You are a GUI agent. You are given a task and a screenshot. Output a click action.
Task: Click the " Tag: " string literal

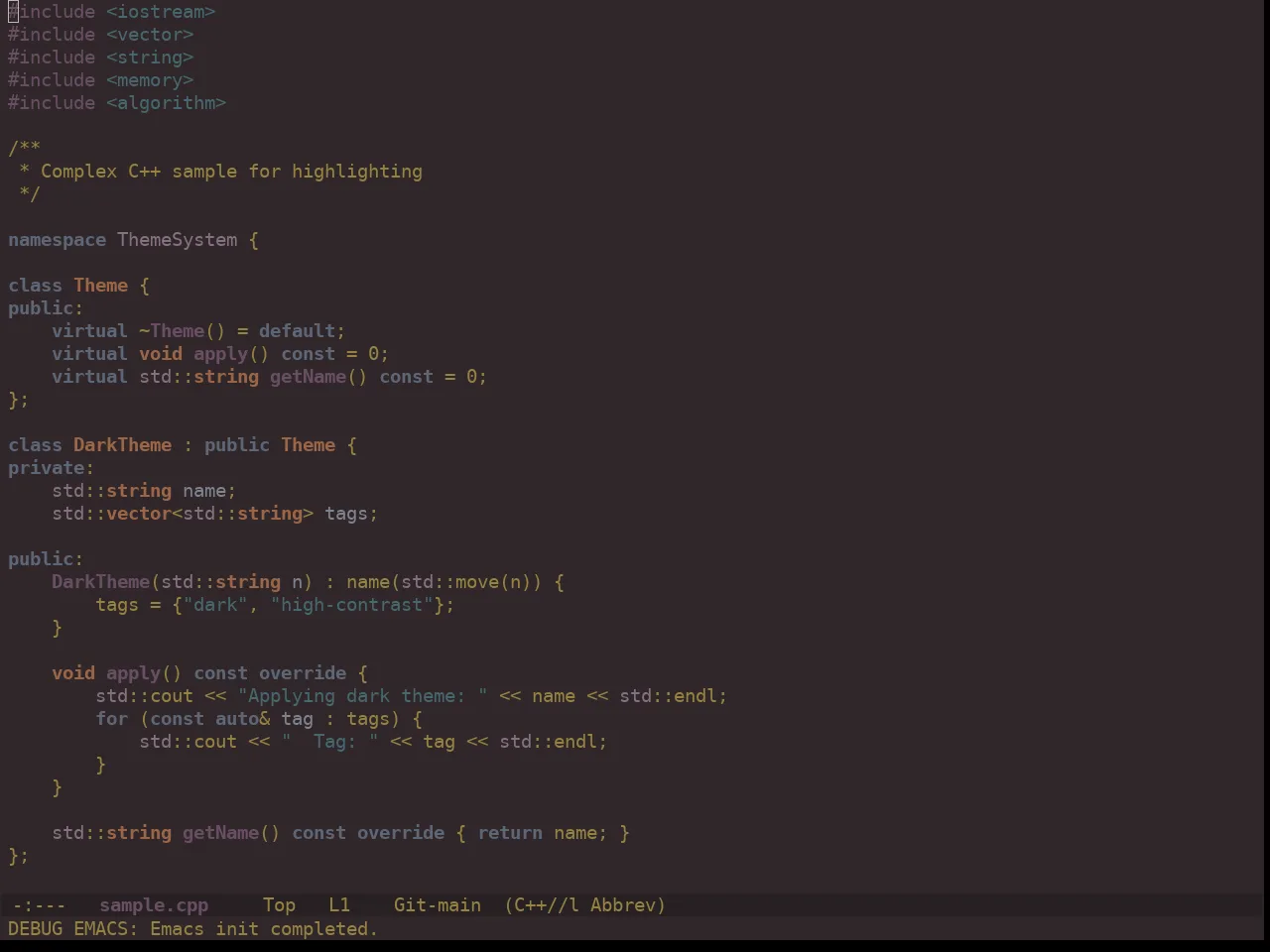coord(329,742)
